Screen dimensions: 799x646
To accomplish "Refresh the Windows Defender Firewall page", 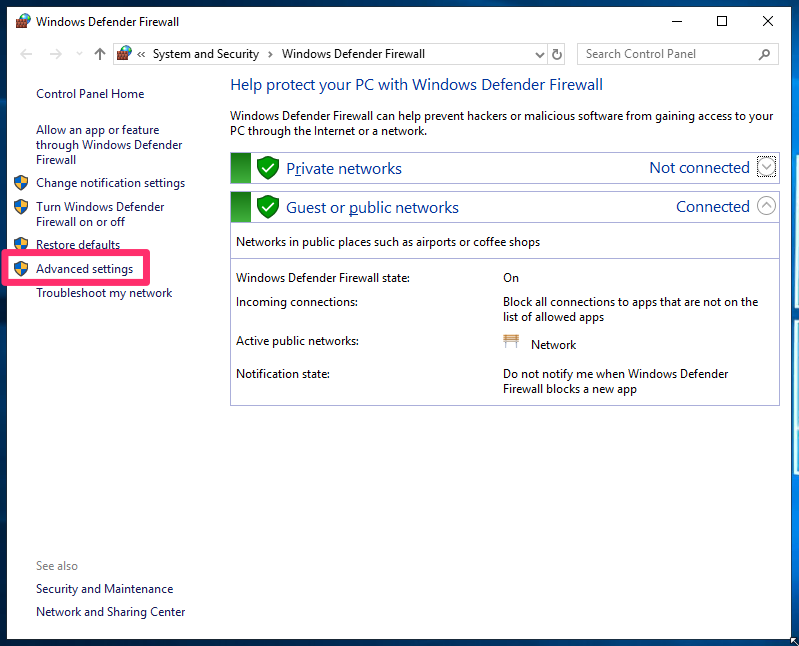I will click(557, 54).
